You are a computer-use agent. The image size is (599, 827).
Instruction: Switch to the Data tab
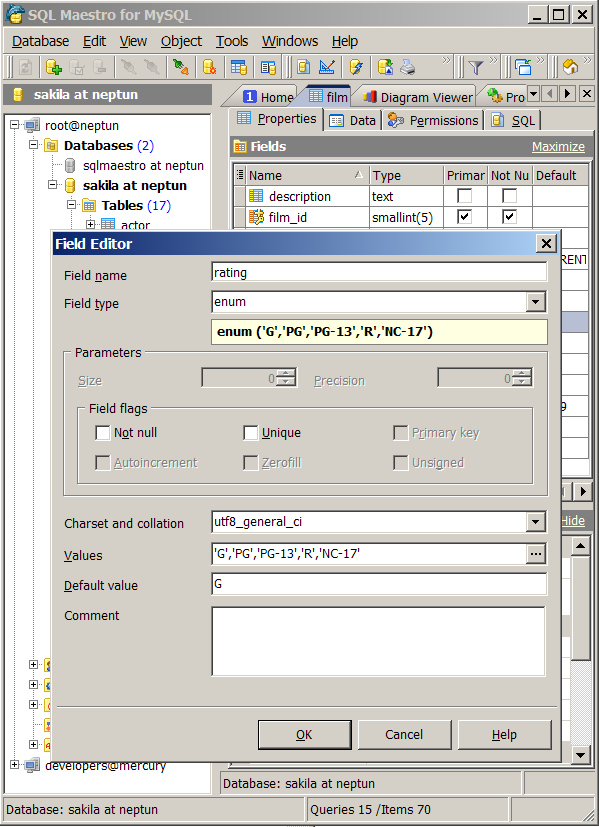pyautogui.click(x=352, y=121)
